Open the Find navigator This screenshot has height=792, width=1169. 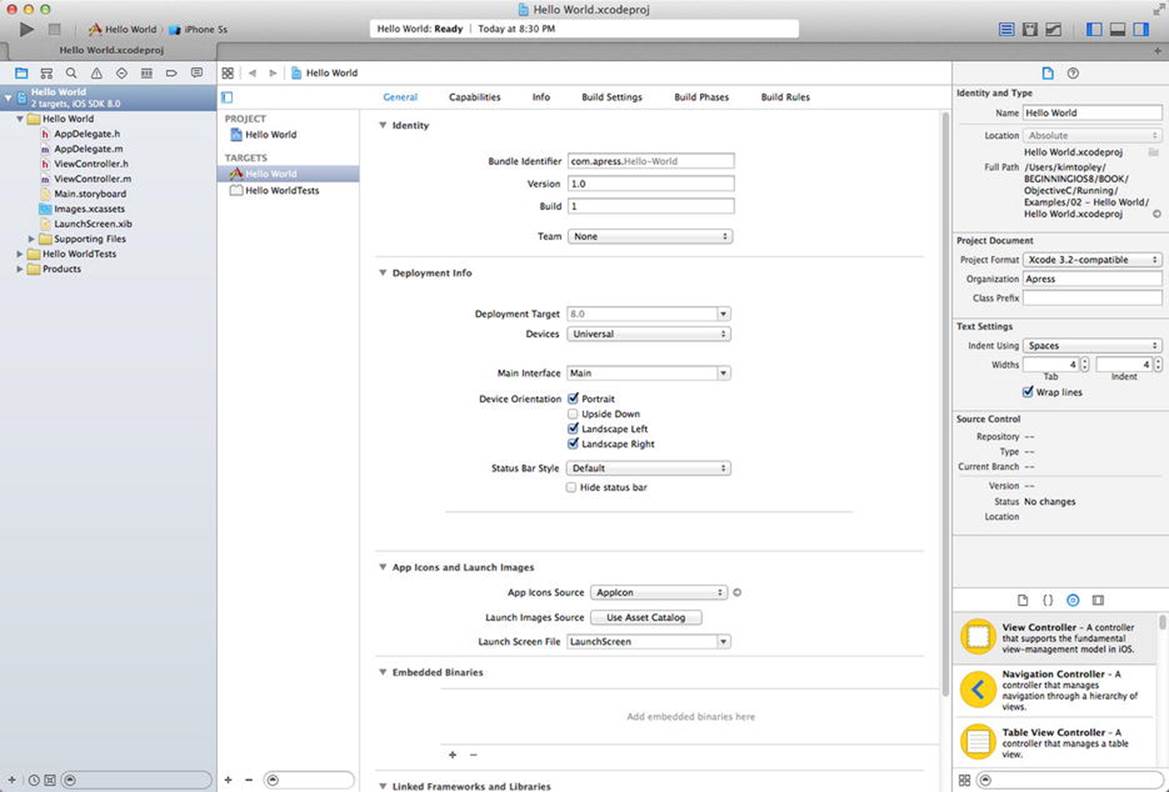point(72,73)
